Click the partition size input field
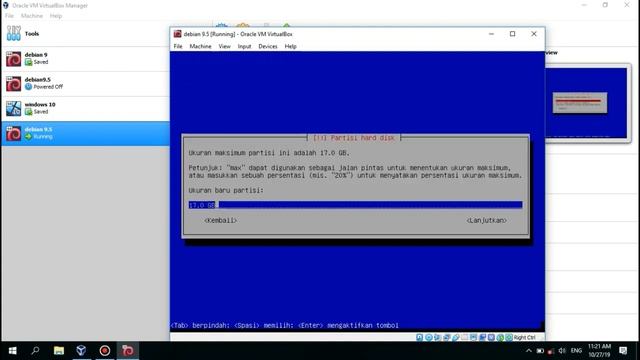 355,205
